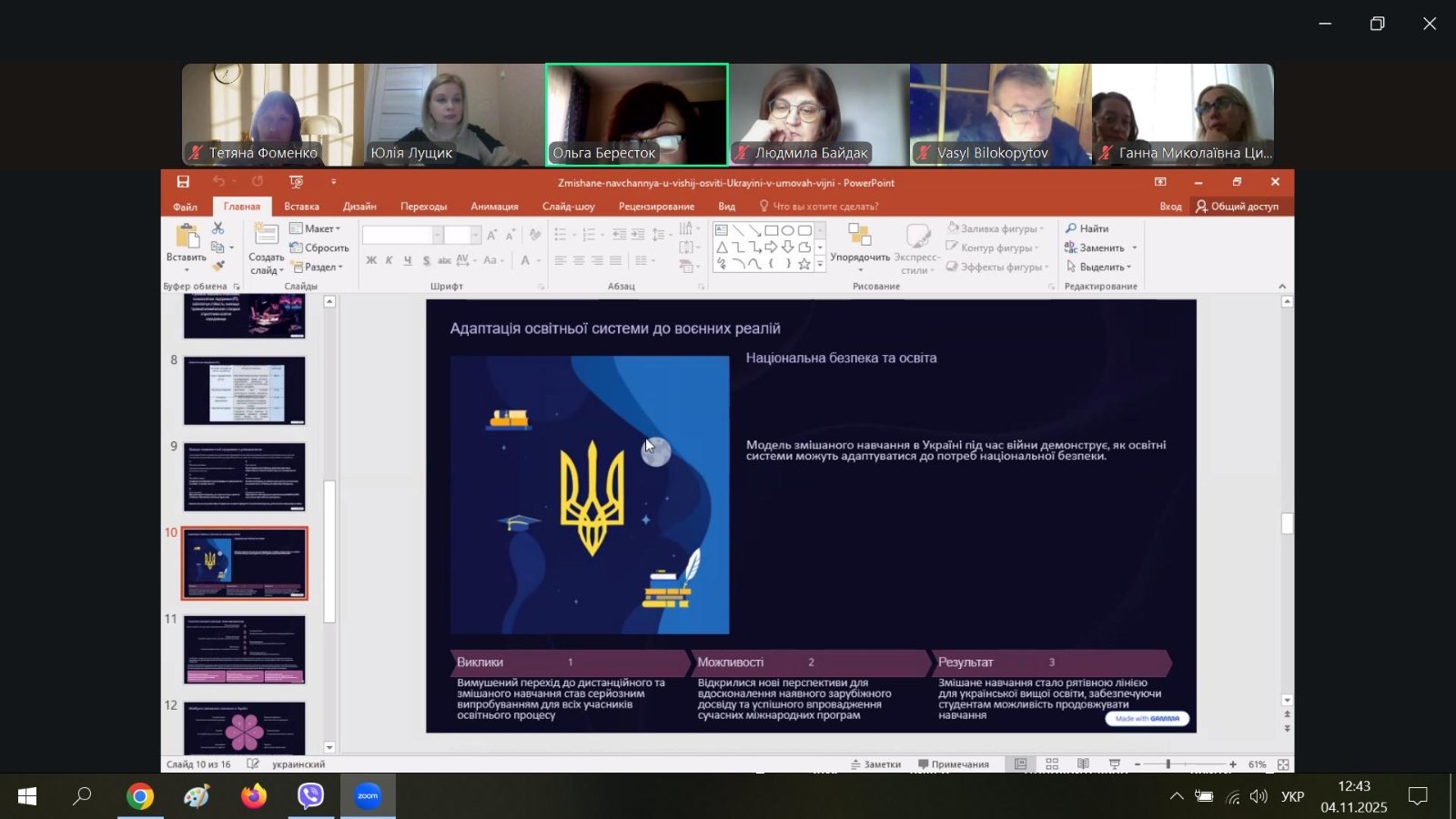Click the Общий доступ share button
1456x819 pixels.
1238,207
